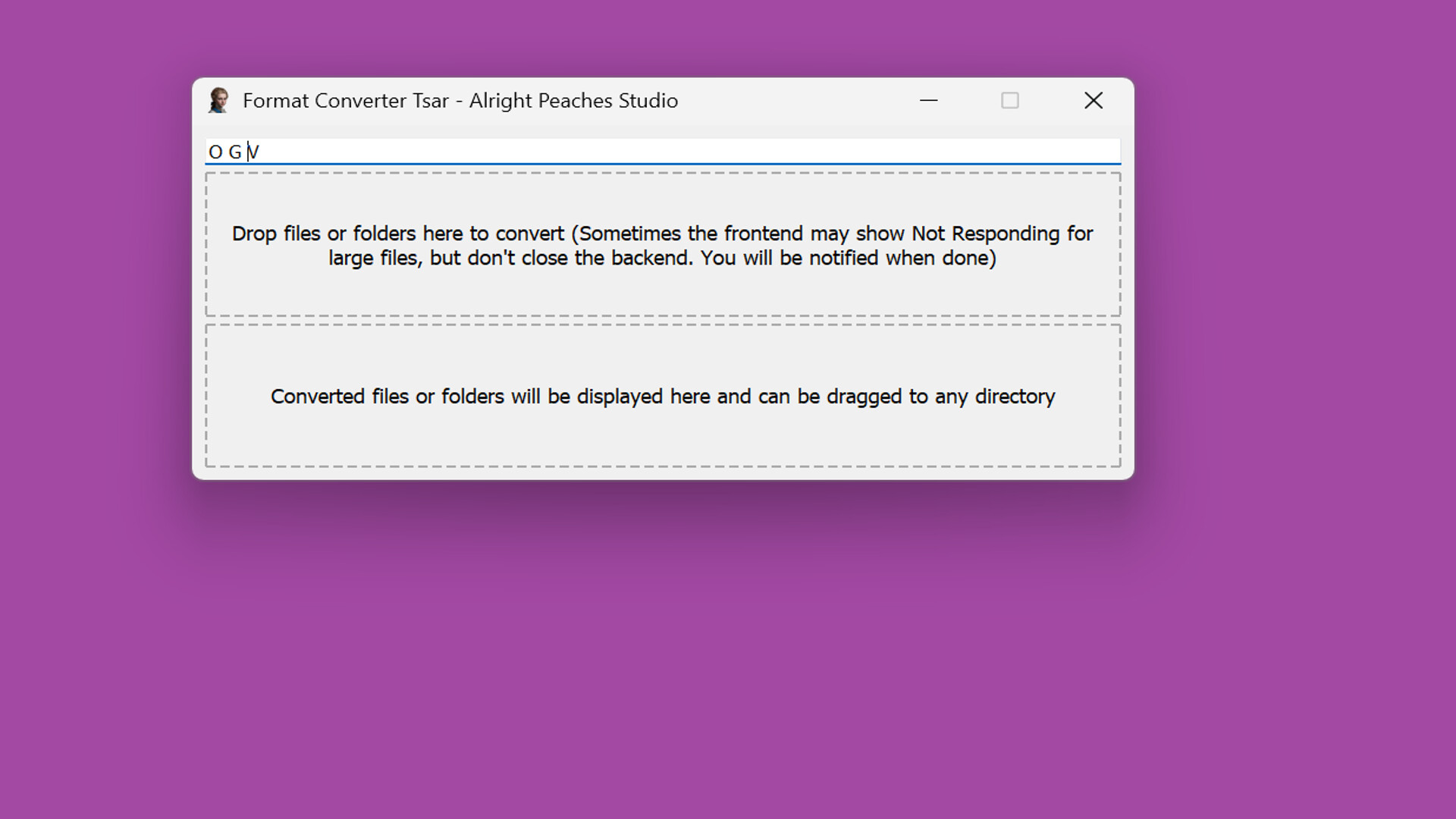Click the text about dragging files to any directory
The width and height of the screenshot is (1456, 819).
663,395
